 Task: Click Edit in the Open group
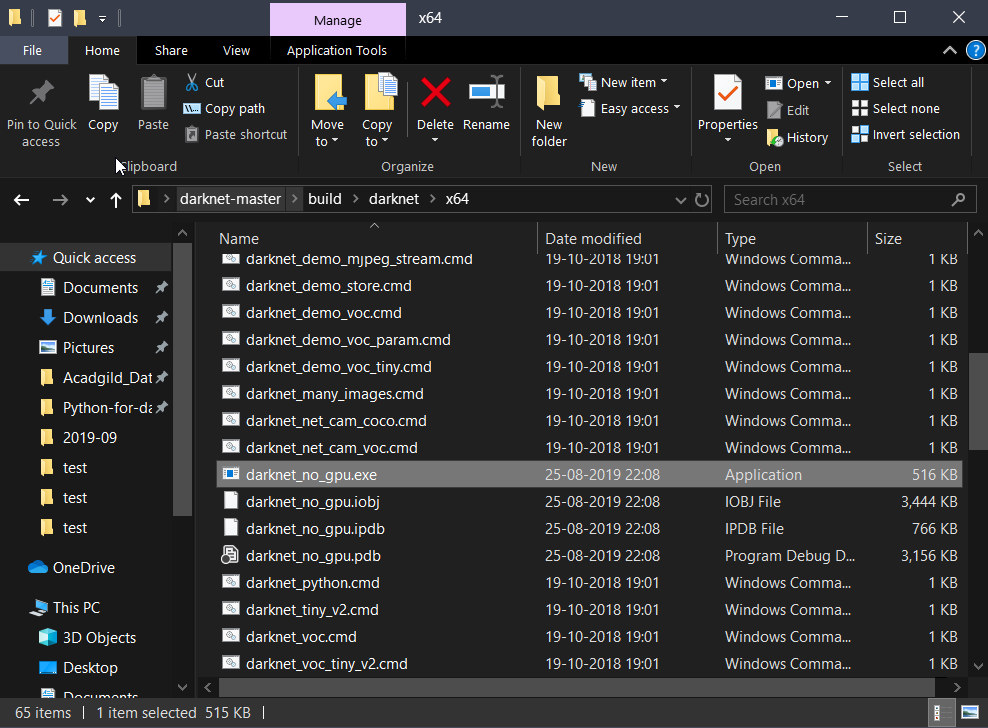tap(788, 110)
